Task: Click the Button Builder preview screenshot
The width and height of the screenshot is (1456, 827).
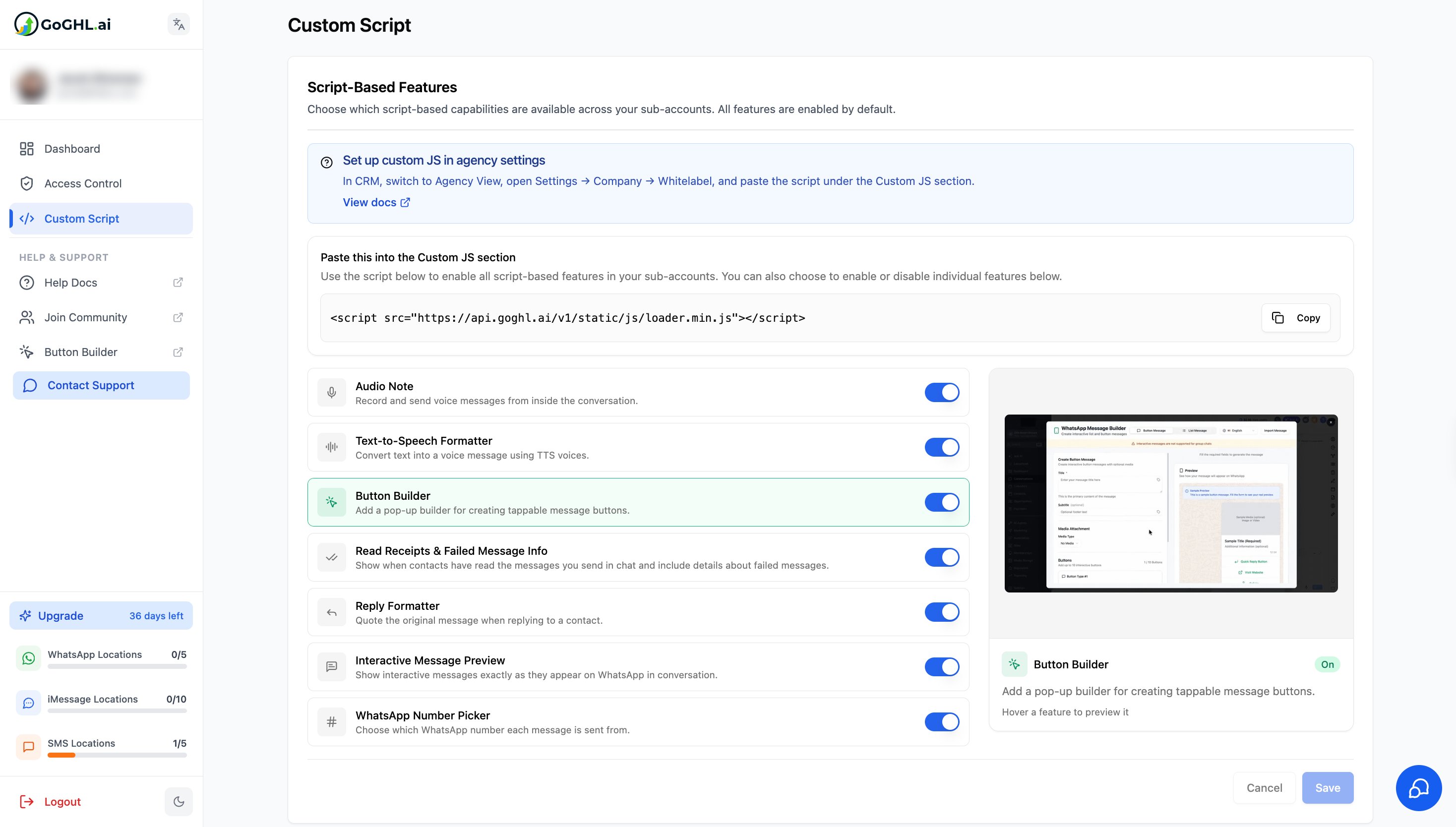Action: pyautogui.click(x=1171, y=503)
